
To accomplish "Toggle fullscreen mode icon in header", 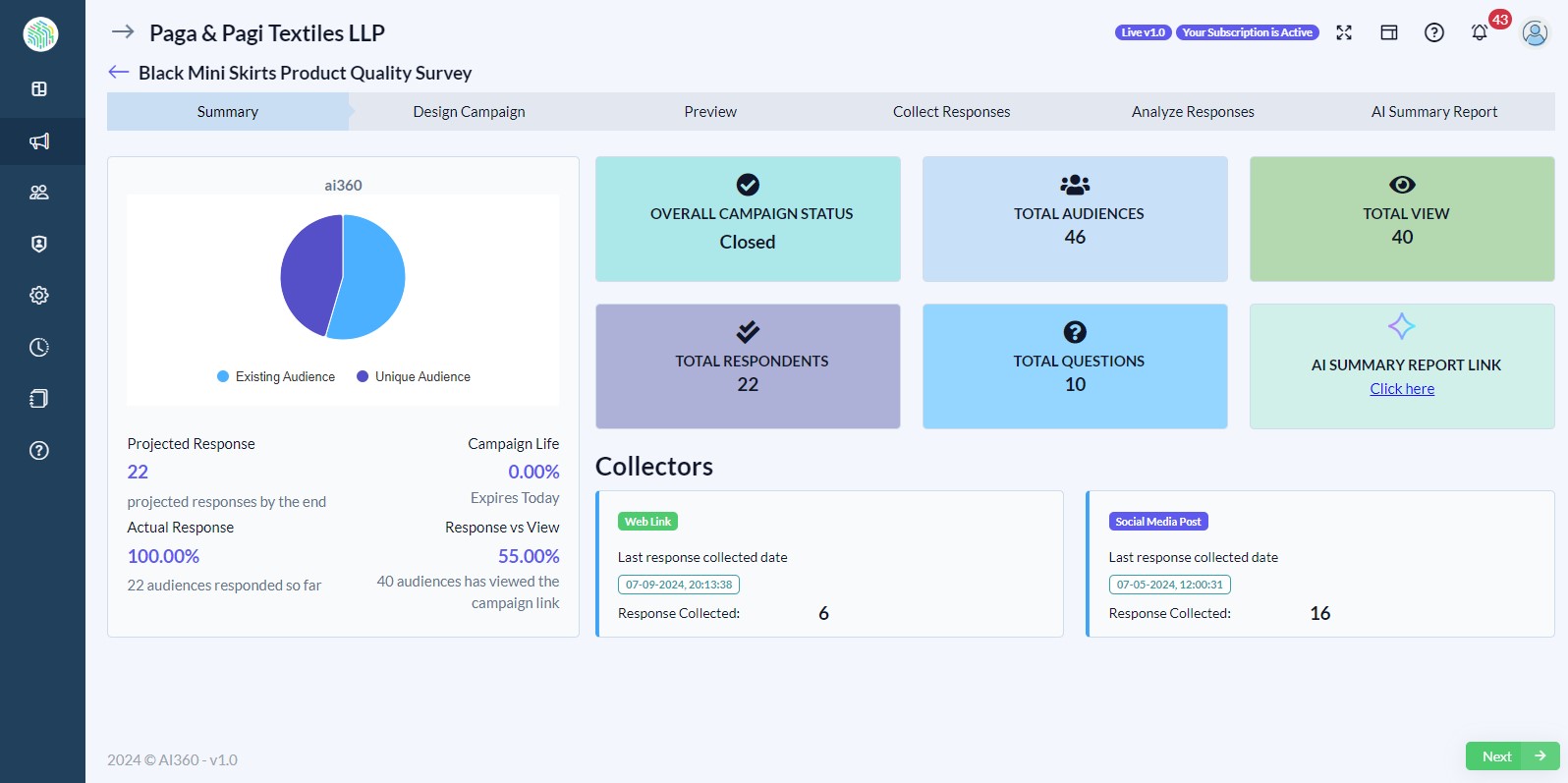I will [1344, 32].
